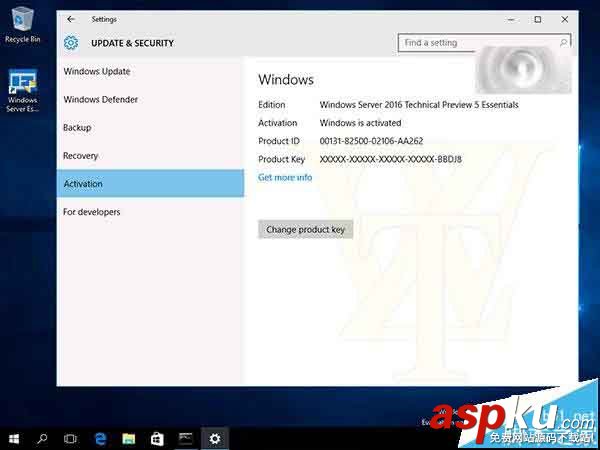Click the Product ID value 00131-82500-02106-AA262
This screenshot has width=600, height=450.
click(x=371, y=141)
